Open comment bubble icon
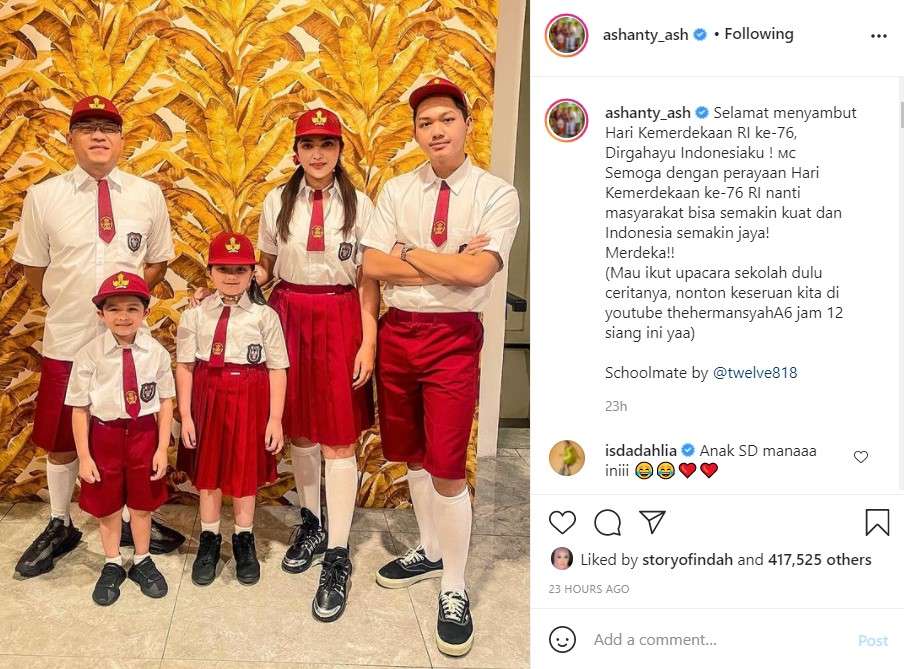The image size is (904, 669). pyautogui.click(x=608, y=523)
